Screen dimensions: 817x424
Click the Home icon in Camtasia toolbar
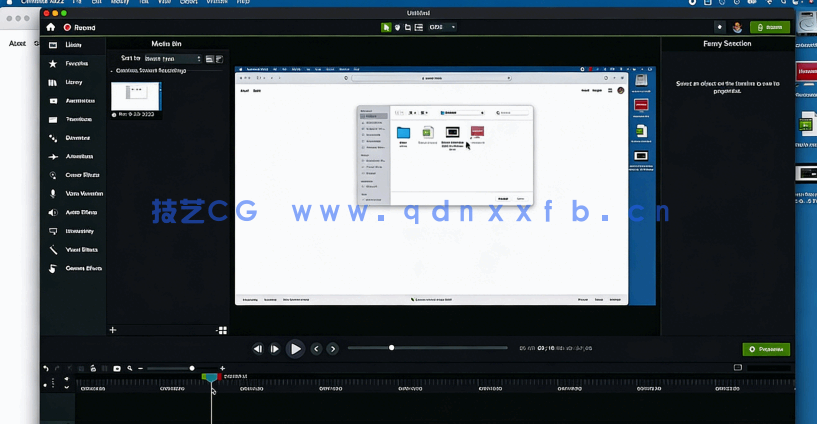click(51, 27)
